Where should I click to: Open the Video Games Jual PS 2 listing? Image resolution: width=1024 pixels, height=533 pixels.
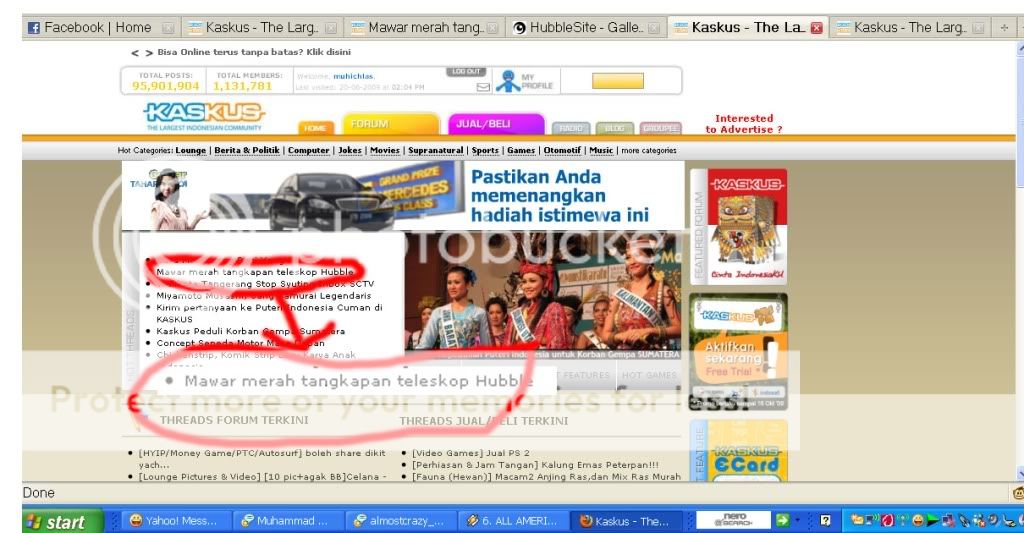coord(470,453)
